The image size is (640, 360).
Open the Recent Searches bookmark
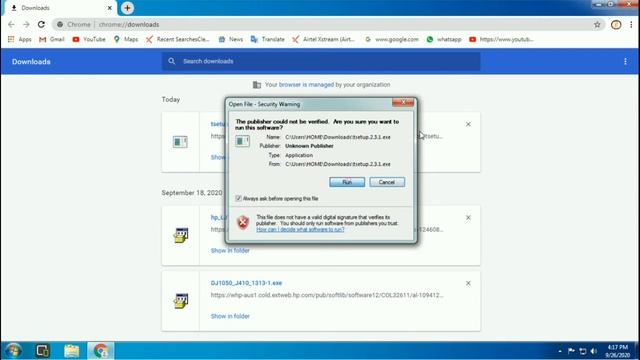pyautogui.click(x=178, y=39)
